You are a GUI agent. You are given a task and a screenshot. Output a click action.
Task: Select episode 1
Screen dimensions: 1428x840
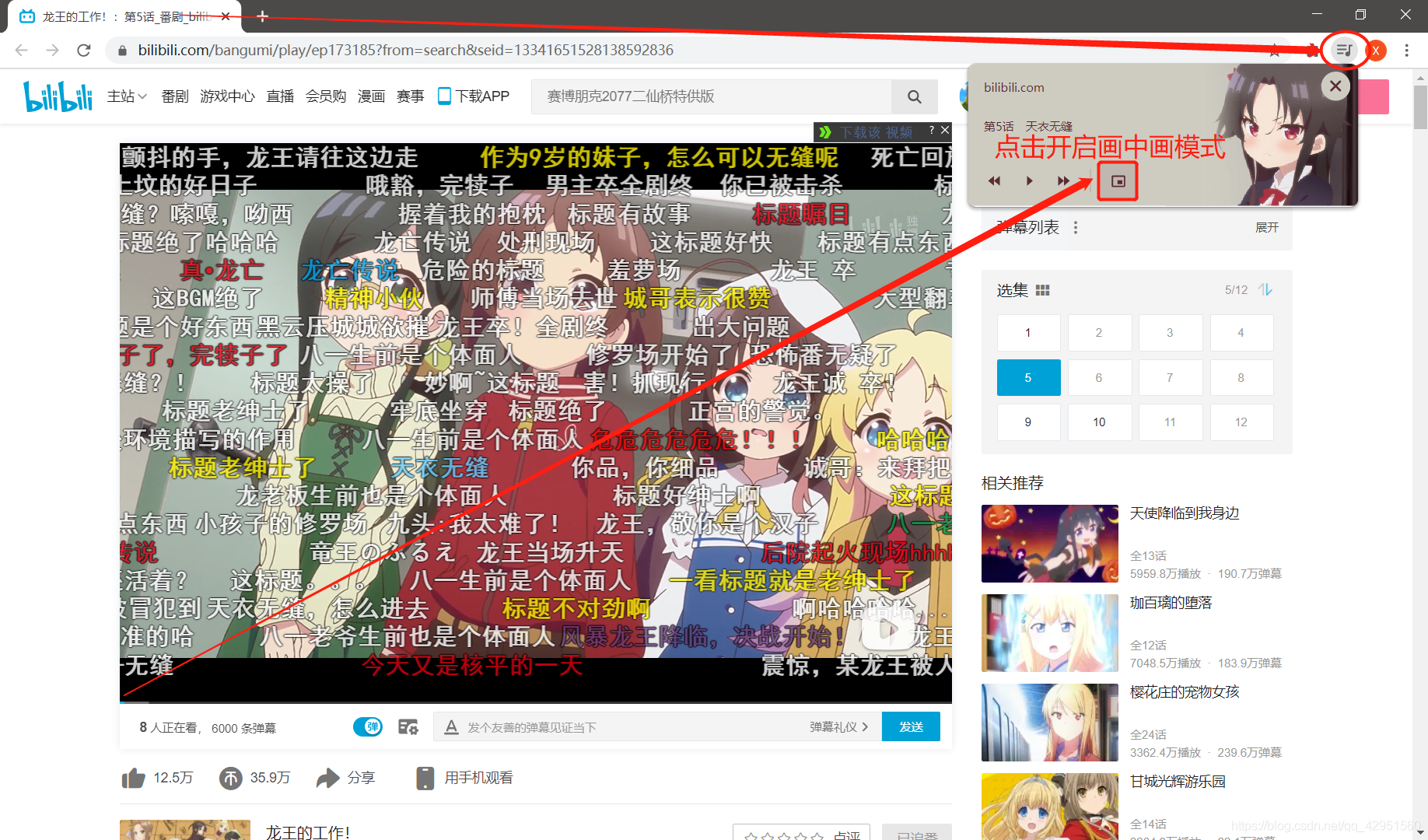[1028, 333]
